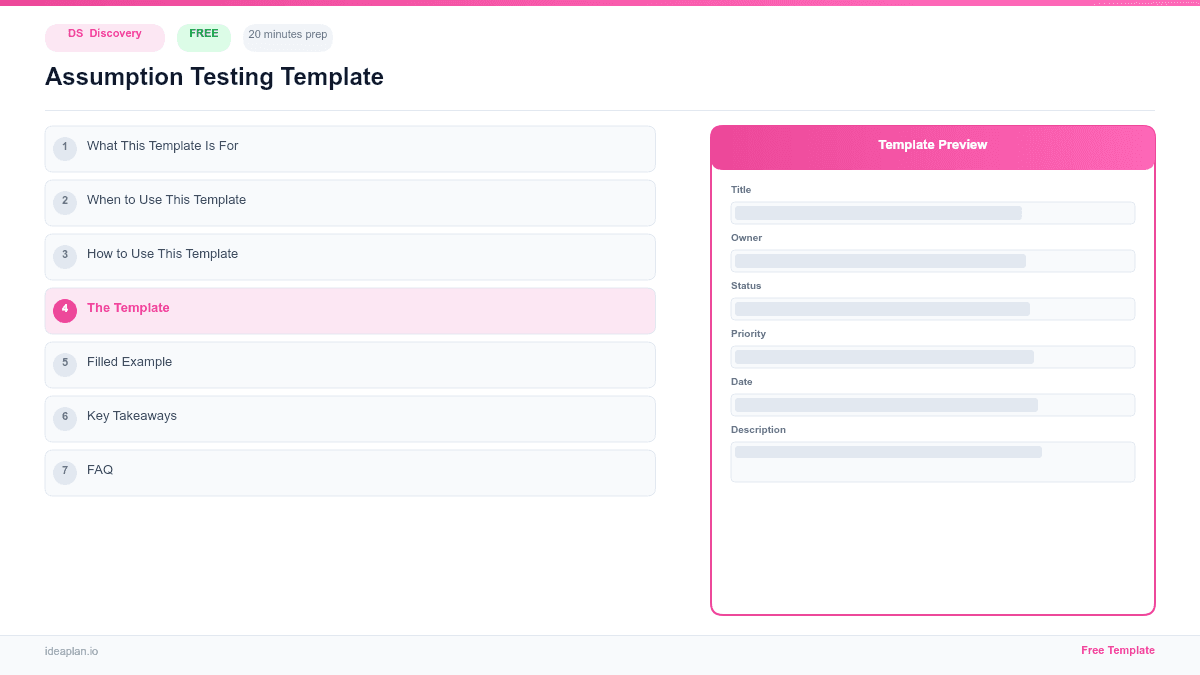Click the pink number 4 circle
1200x675 pixels.
click(65, 310)
